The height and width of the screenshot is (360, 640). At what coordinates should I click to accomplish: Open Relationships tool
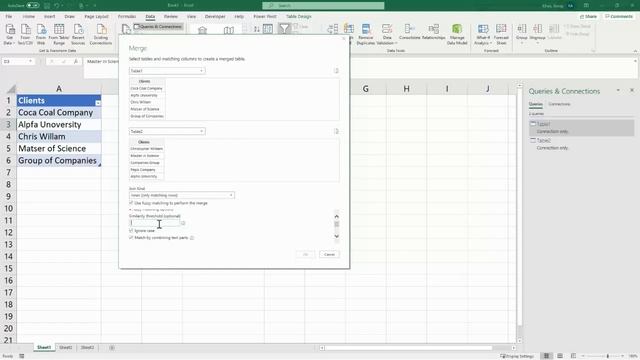tap(433, 32)
